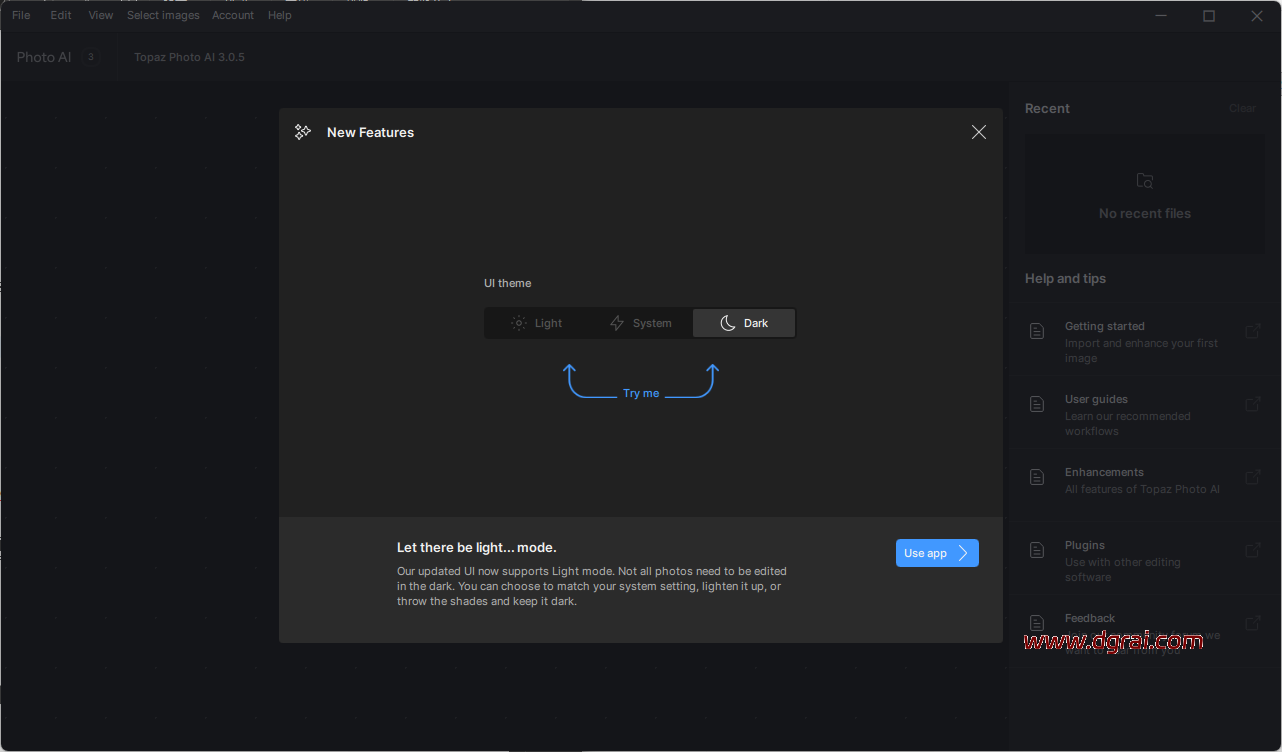
Task: Click the 'Let there be light... mode.' heading
Action: coord(477,547)
